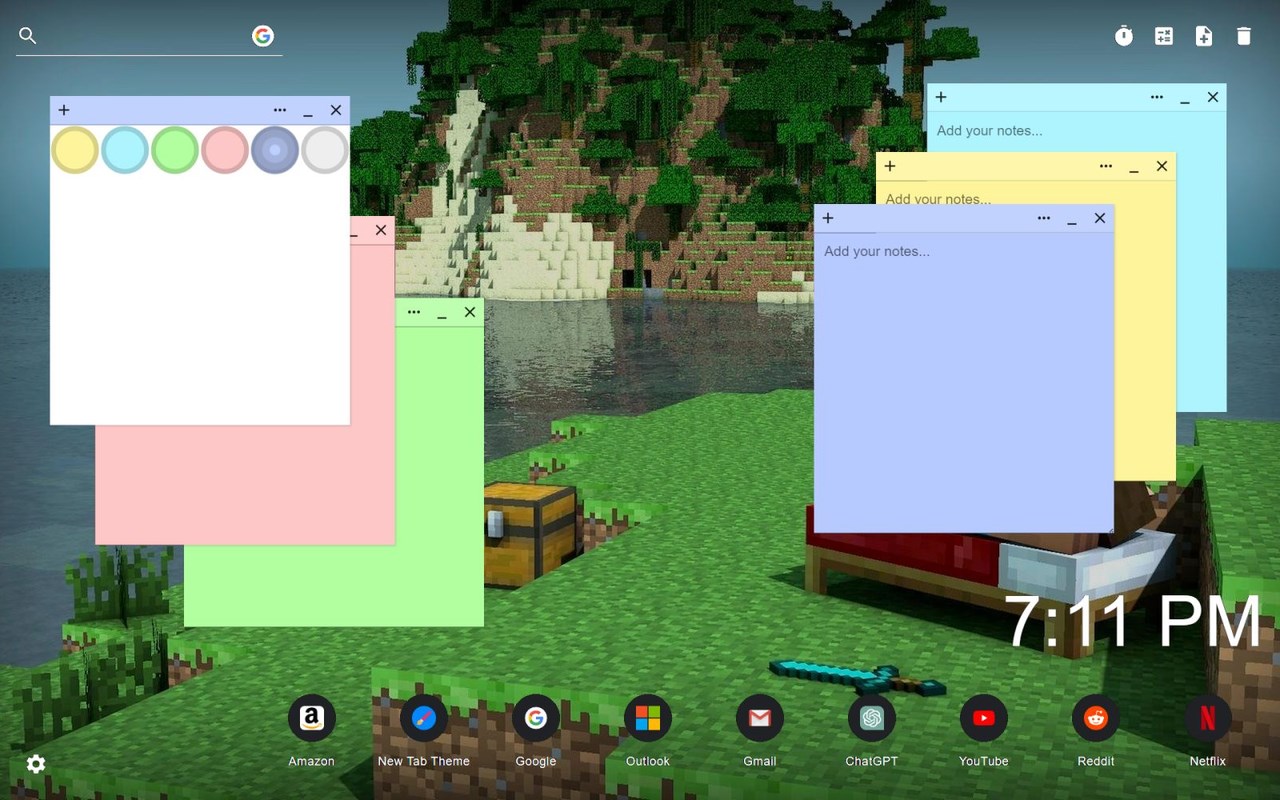Pick the pink color swatch
The image size is (1280, 800).
[225, 150]
